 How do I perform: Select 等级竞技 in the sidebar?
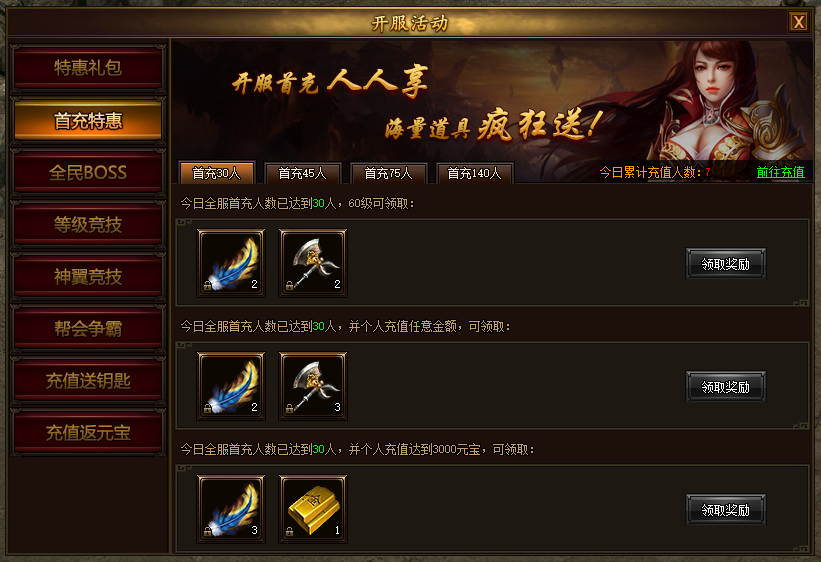coord(88,224)
